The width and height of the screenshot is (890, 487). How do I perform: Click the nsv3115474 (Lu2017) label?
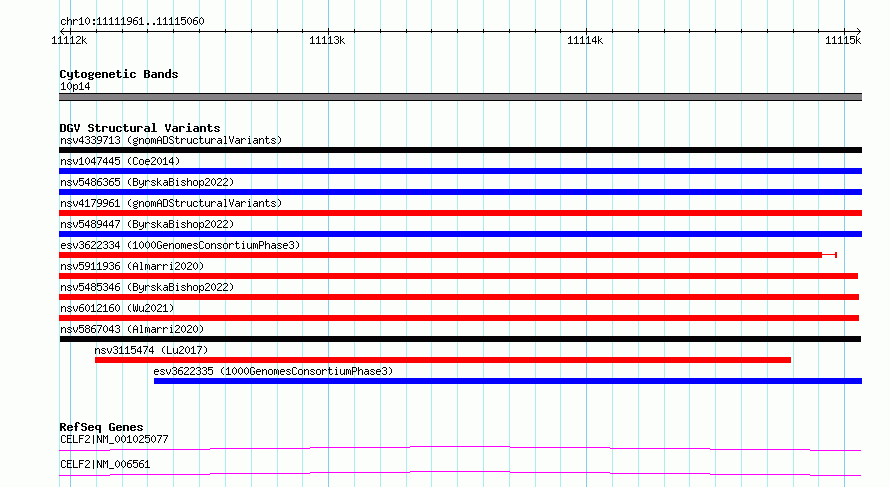(x=151, y=350)
